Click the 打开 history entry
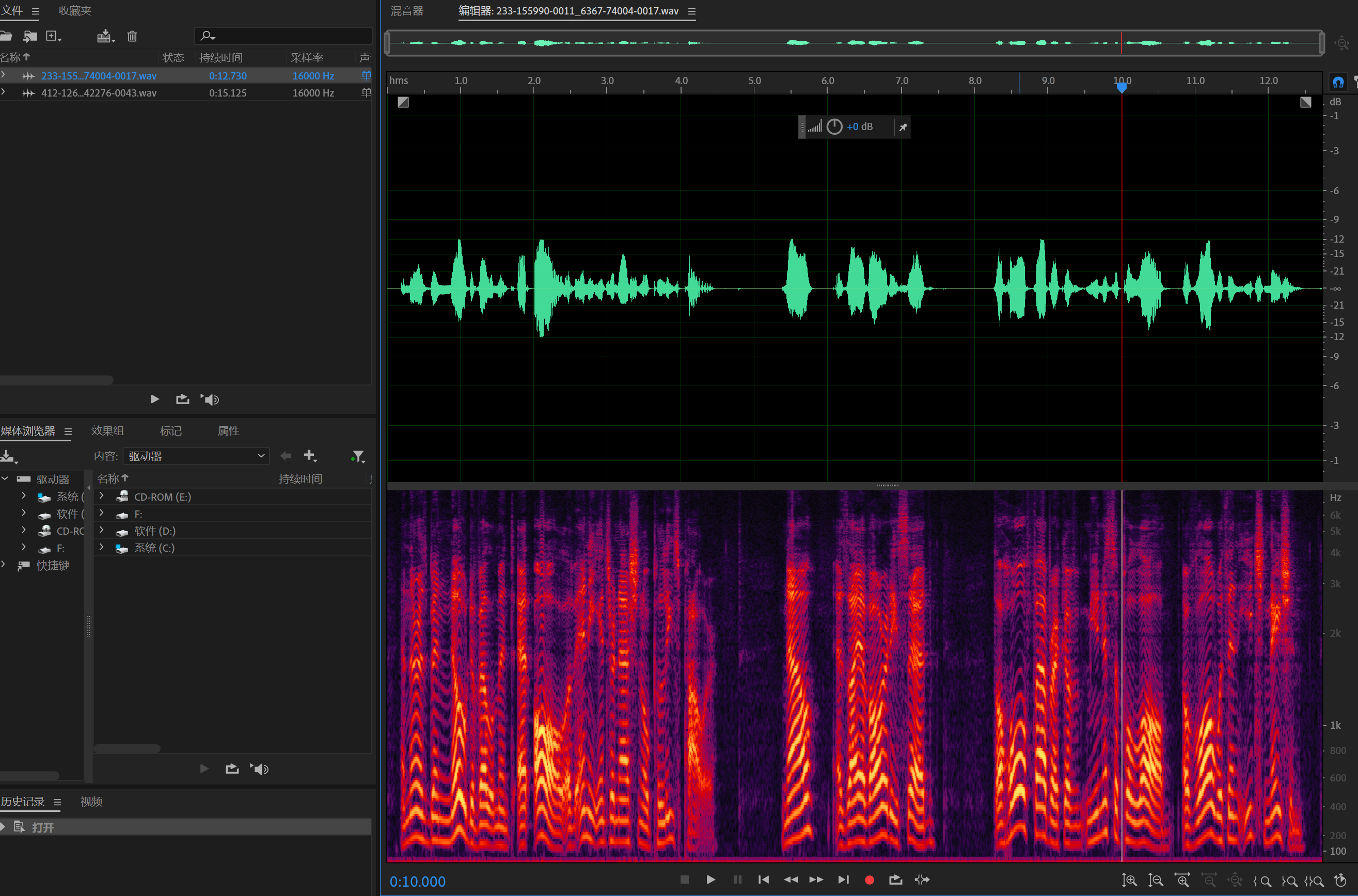 click(43, 827)
